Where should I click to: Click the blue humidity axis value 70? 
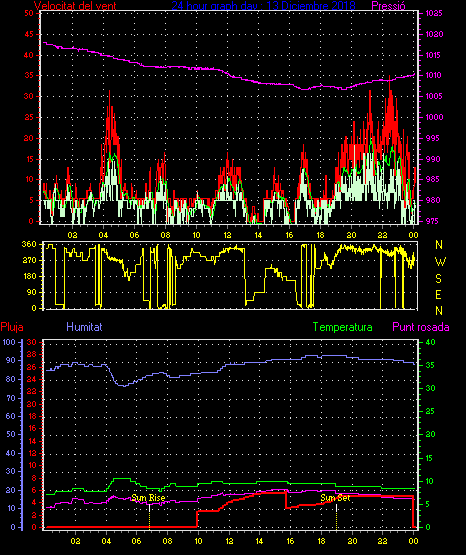pos(11,398)
